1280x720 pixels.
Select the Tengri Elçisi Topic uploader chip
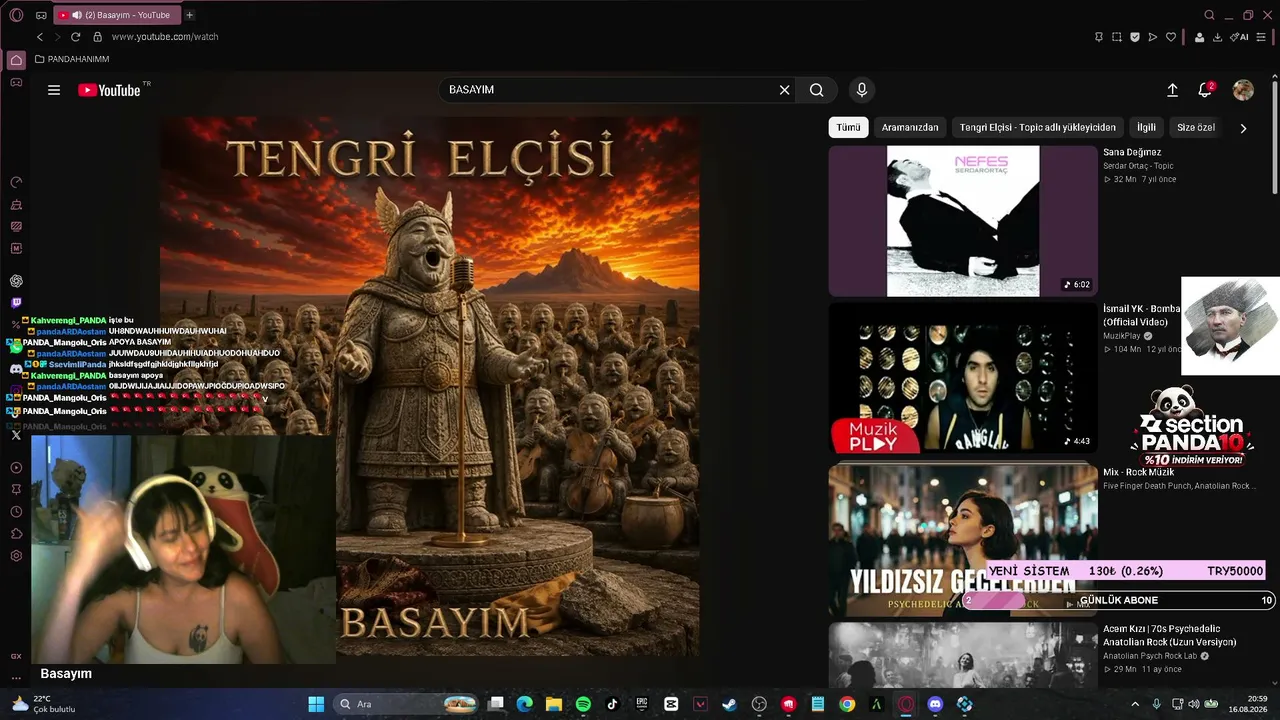pyautogui.click(x=1038, y=128)
